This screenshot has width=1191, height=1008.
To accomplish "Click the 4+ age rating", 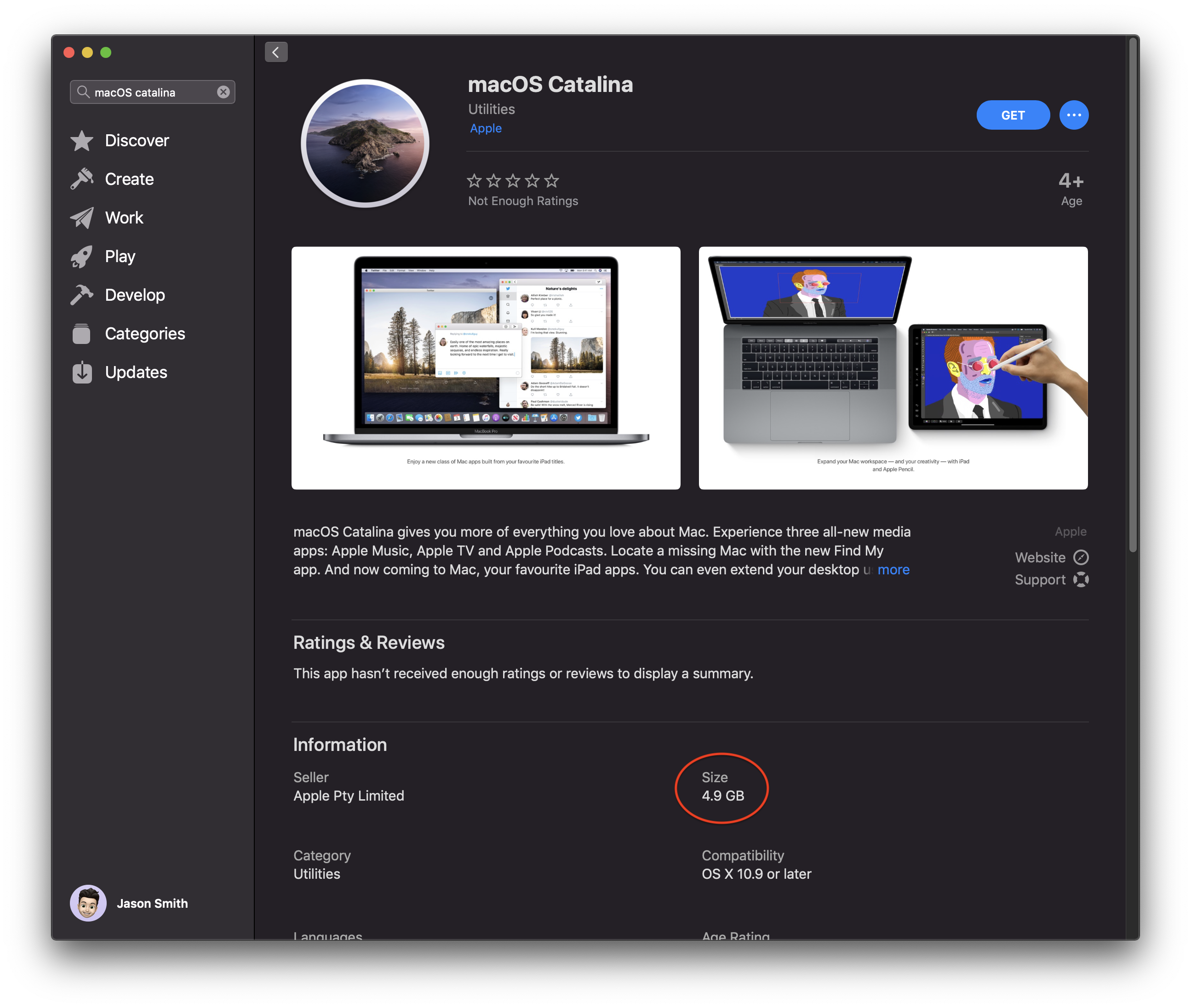I will pos(1071,181).
